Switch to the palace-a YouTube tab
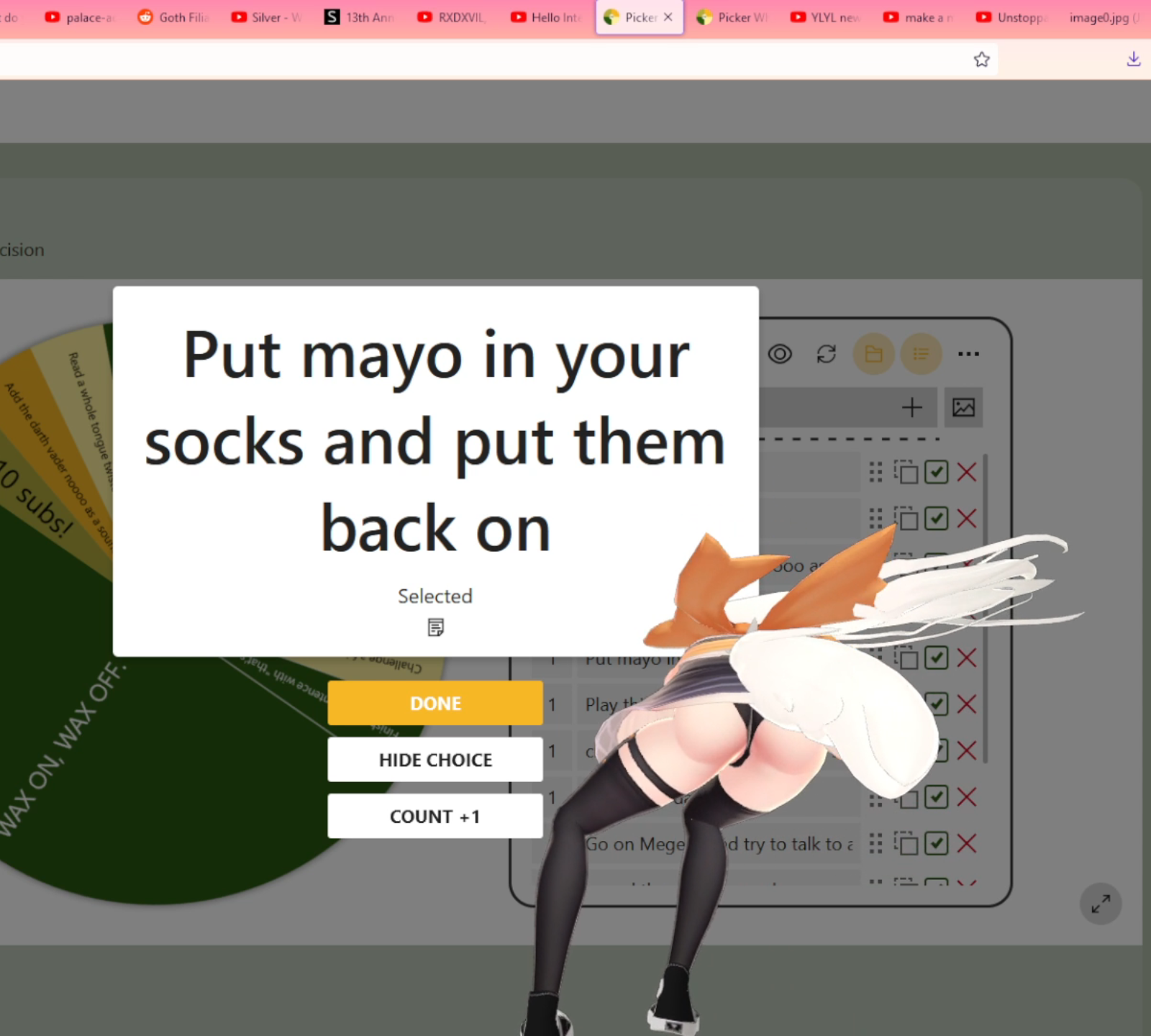 coord(79,17)
